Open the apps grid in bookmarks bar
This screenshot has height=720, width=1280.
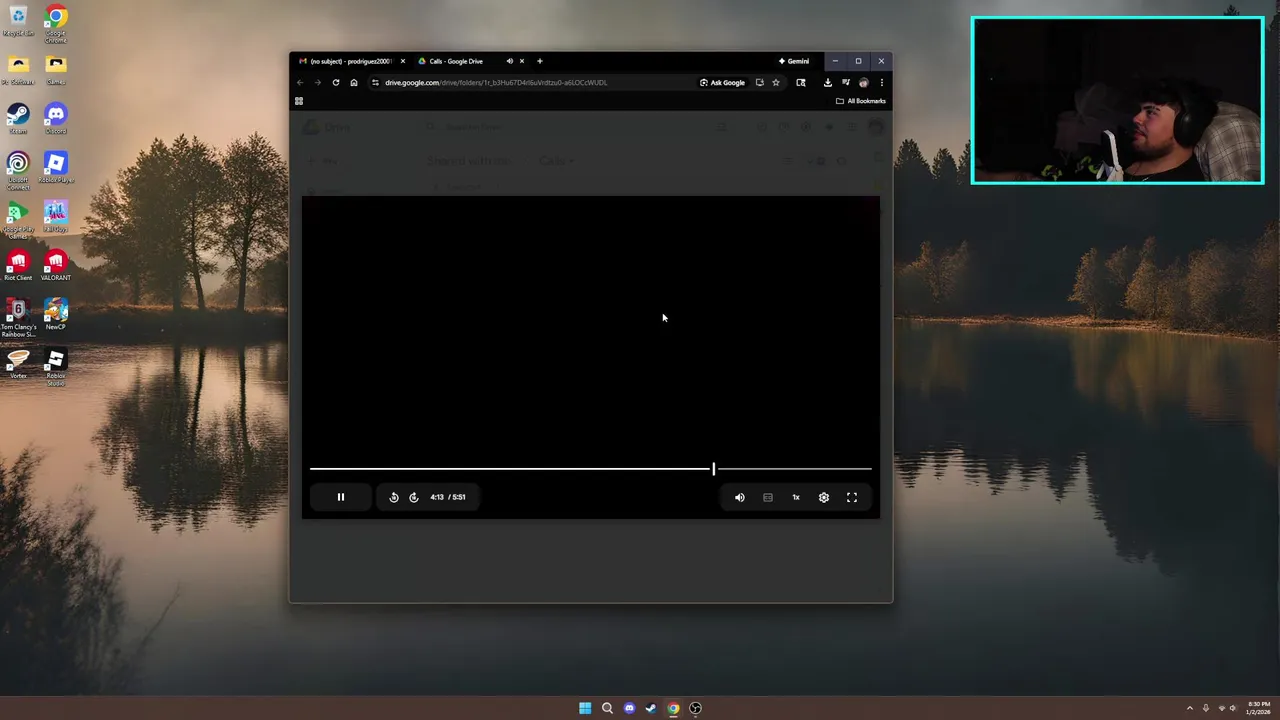pos(298,101)
